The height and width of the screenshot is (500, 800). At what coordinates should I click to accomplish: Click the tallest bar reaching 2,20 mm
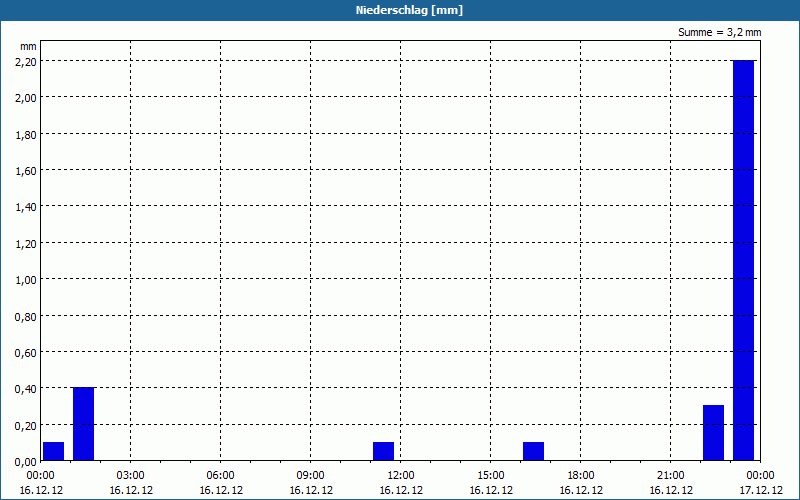pyautogui.click(x=743, y=260)
